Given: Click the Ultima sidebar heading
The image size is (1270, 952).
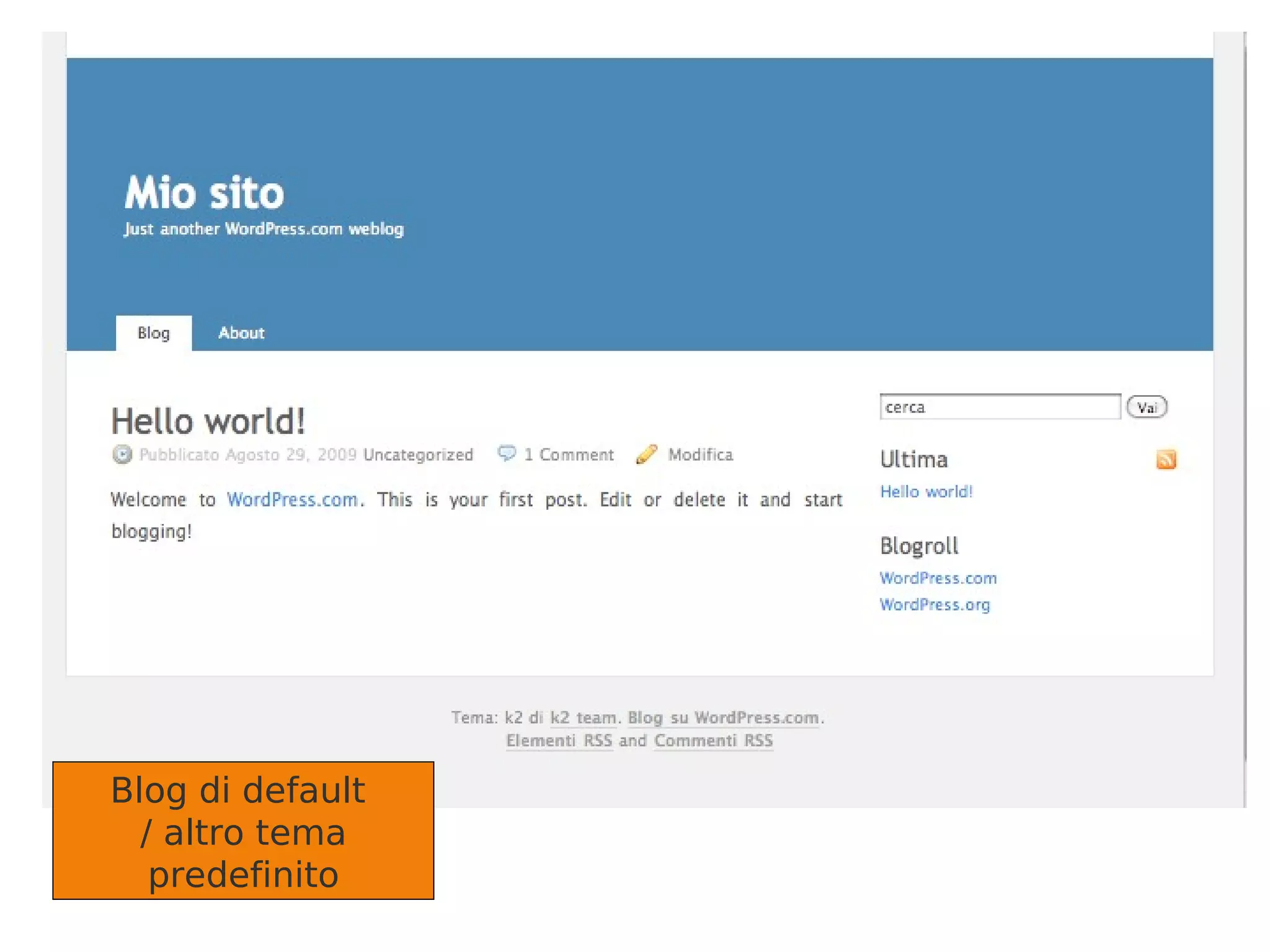Looking at the screenshot, I should pos(914,460).
